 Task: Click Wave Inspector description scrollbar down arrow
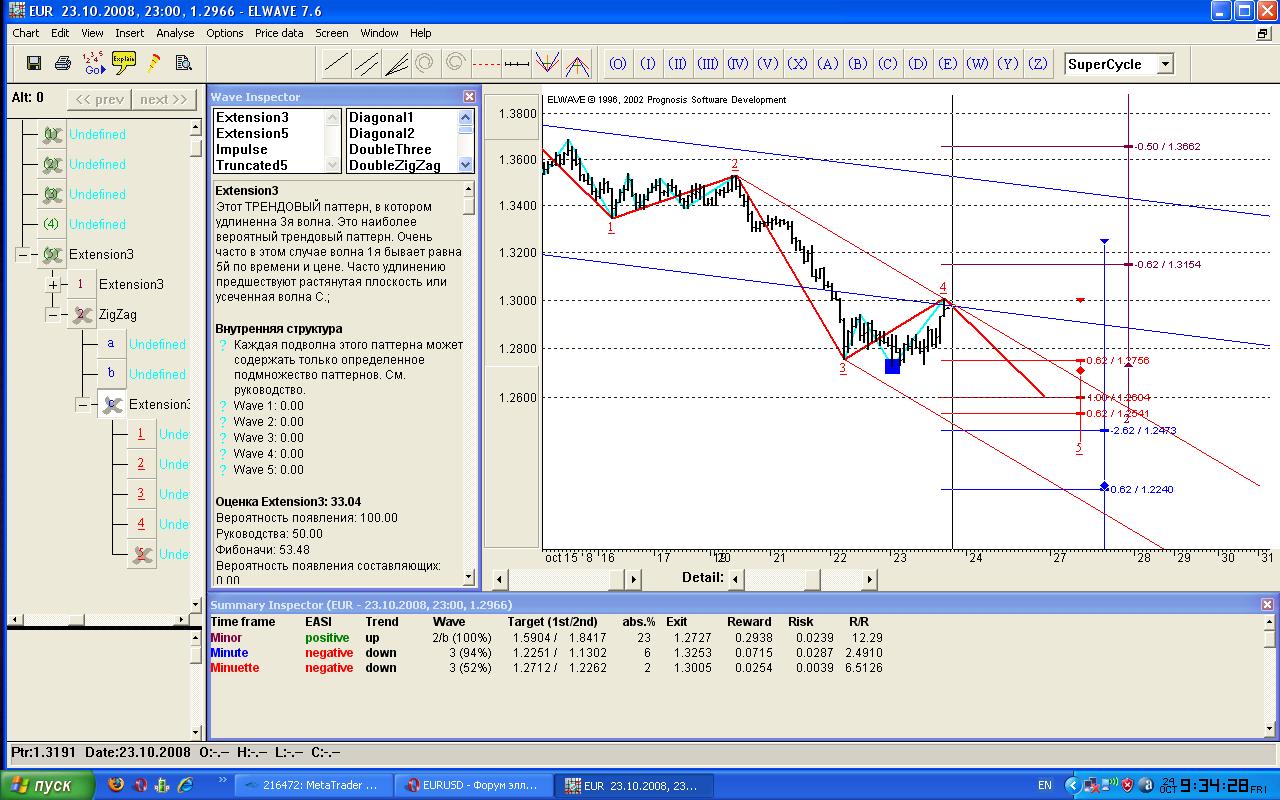click(469, 577)
